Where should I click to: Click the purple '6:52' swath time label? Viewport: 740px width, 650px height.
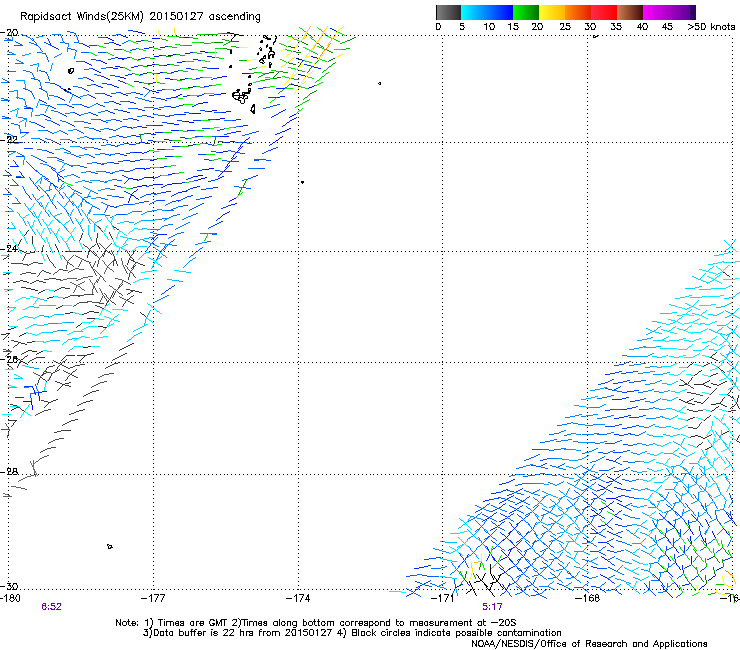[51, 607]
